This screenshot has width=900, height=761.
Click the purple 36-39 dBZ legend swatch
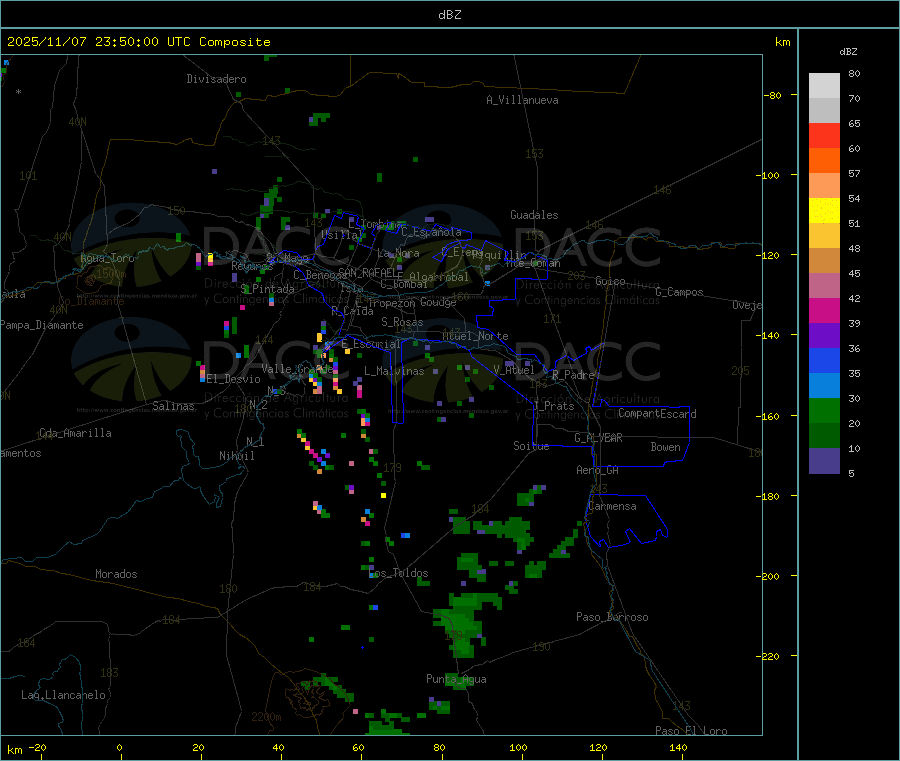click(x=824, y=336)
